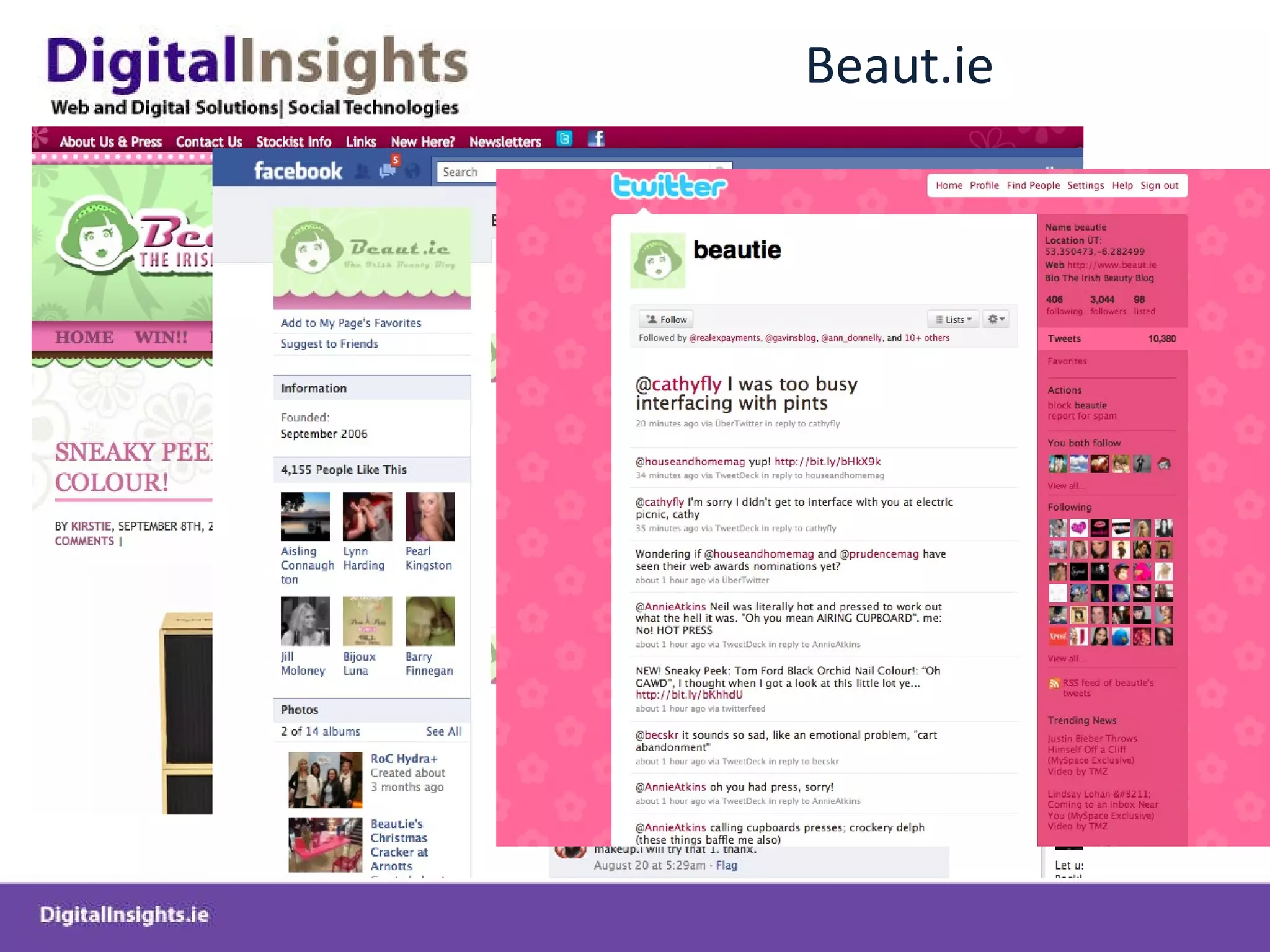Click the Twitter icon in Beaut.ie top bar

(x=564, y=138)
